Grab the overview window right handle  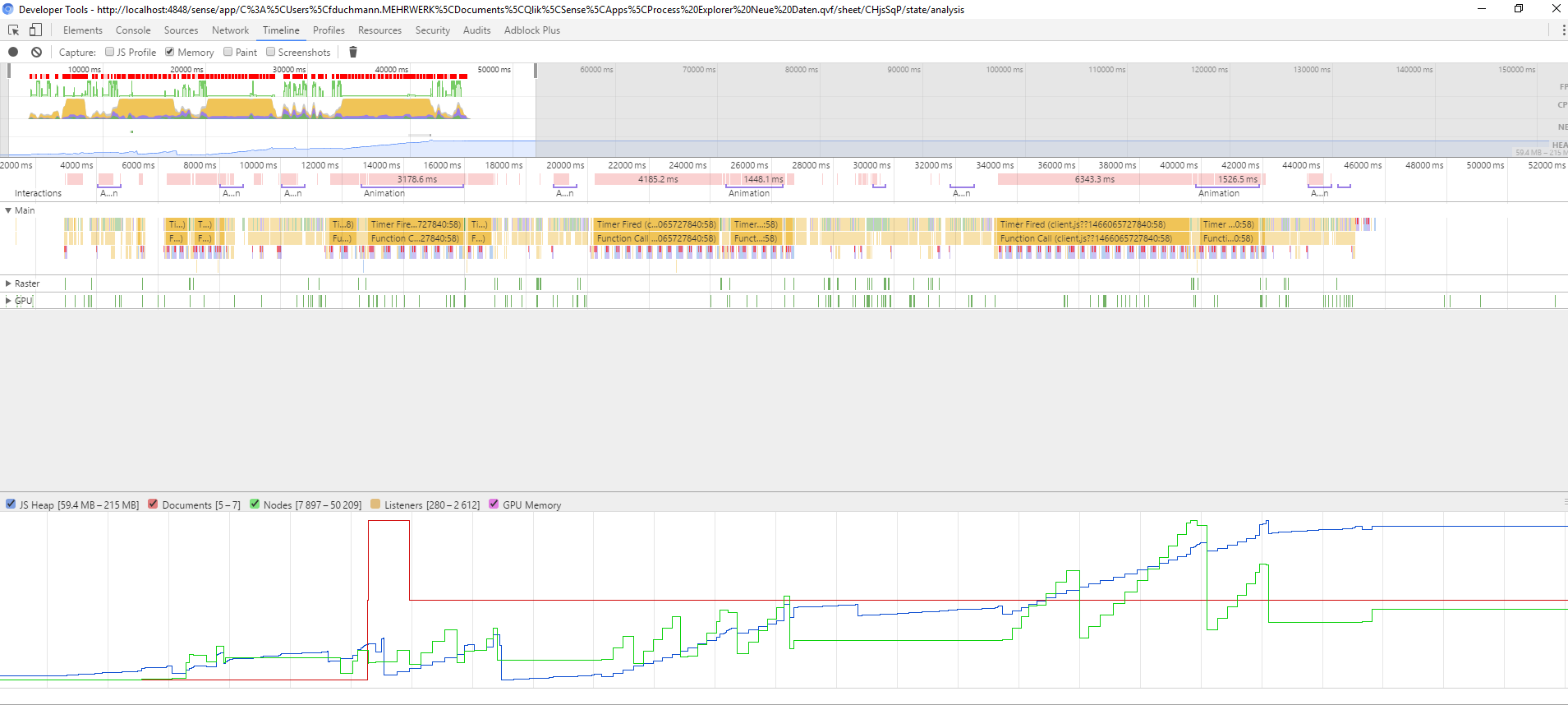(536, 71)
